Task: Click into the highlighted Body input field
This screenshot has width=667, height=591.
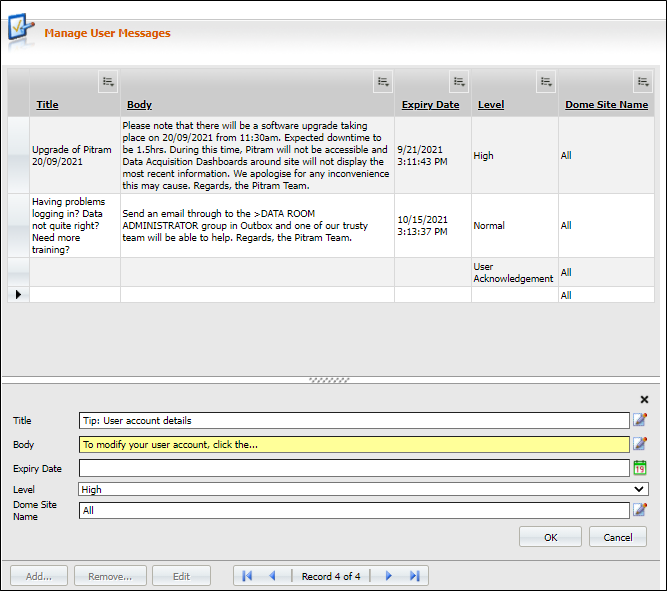Action: click(x=354, y=444)
